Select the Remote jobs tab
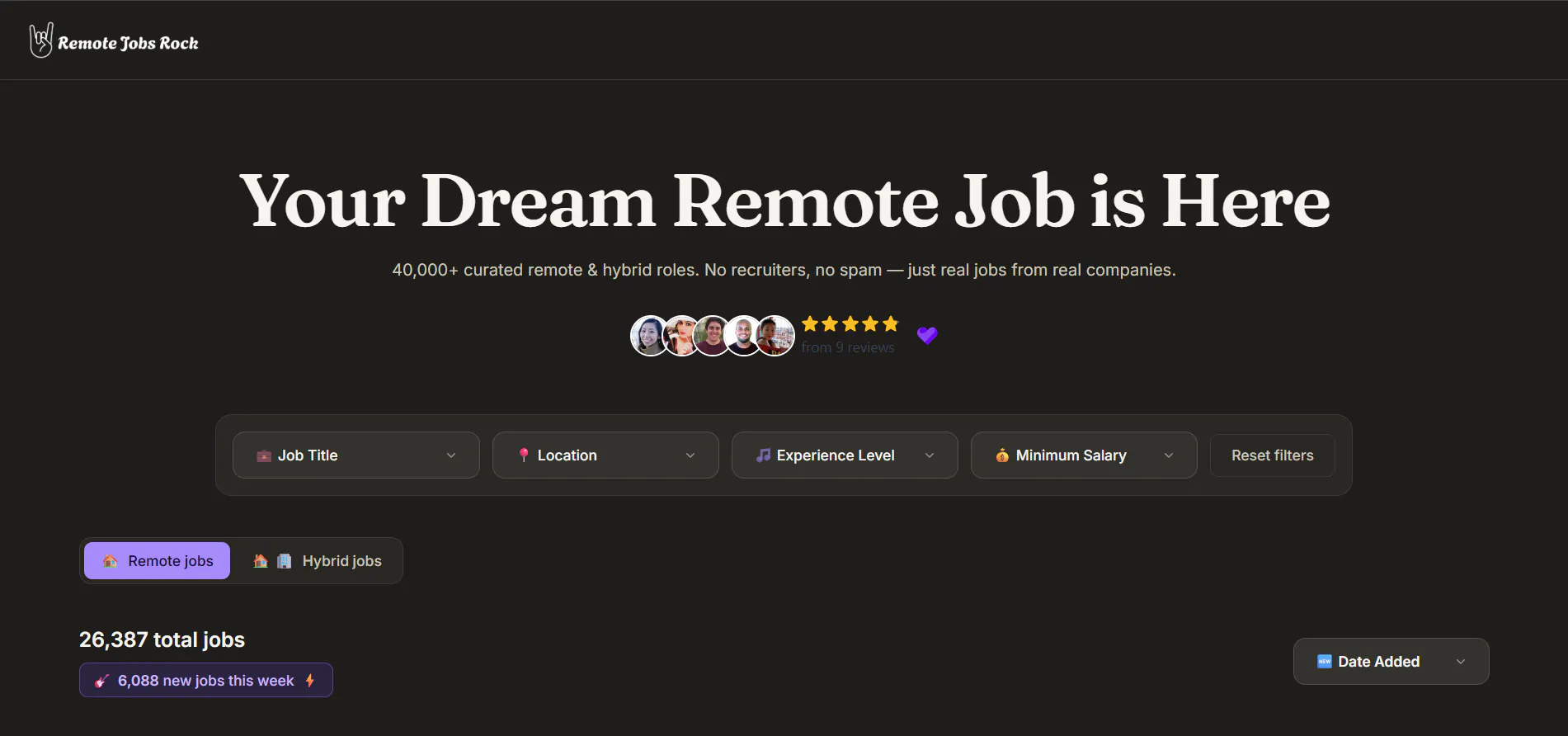1568x736 pixels. coord(157,561)
